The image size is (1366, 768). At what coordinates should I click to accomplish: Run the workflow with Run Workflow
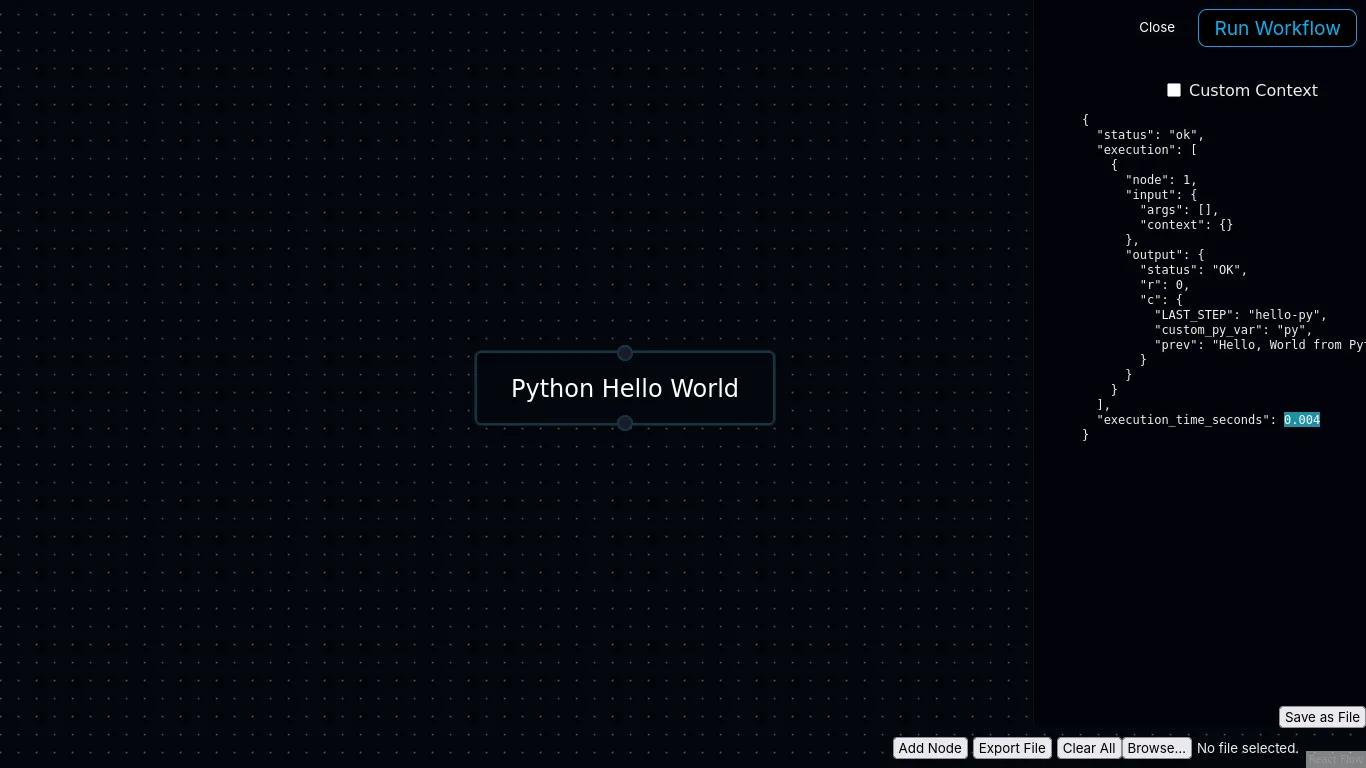1277,28
